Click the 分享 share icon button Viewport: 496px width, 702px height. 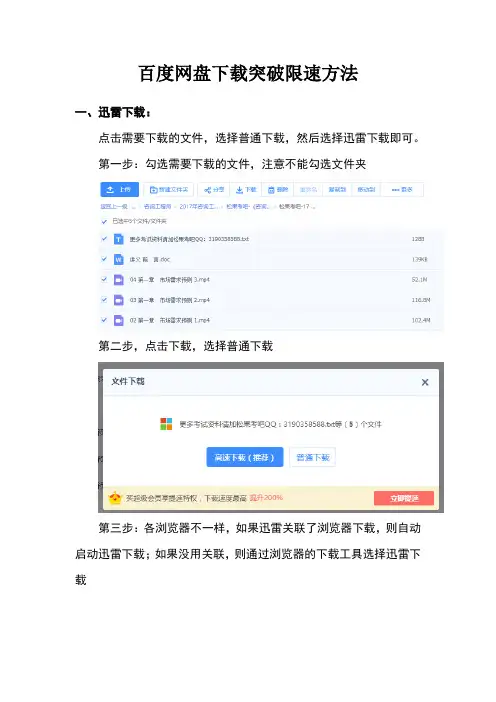[214, 190]
